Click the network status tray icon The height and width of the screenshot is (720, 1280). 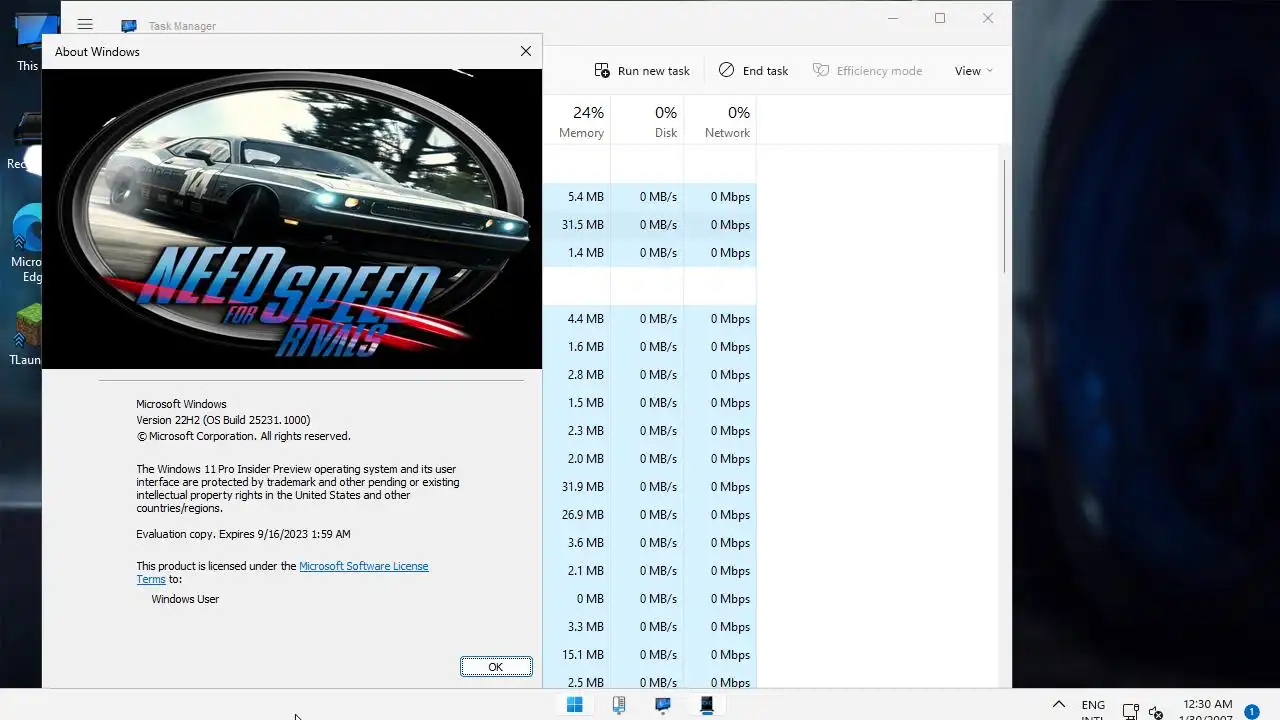[x=1131, y=712]
